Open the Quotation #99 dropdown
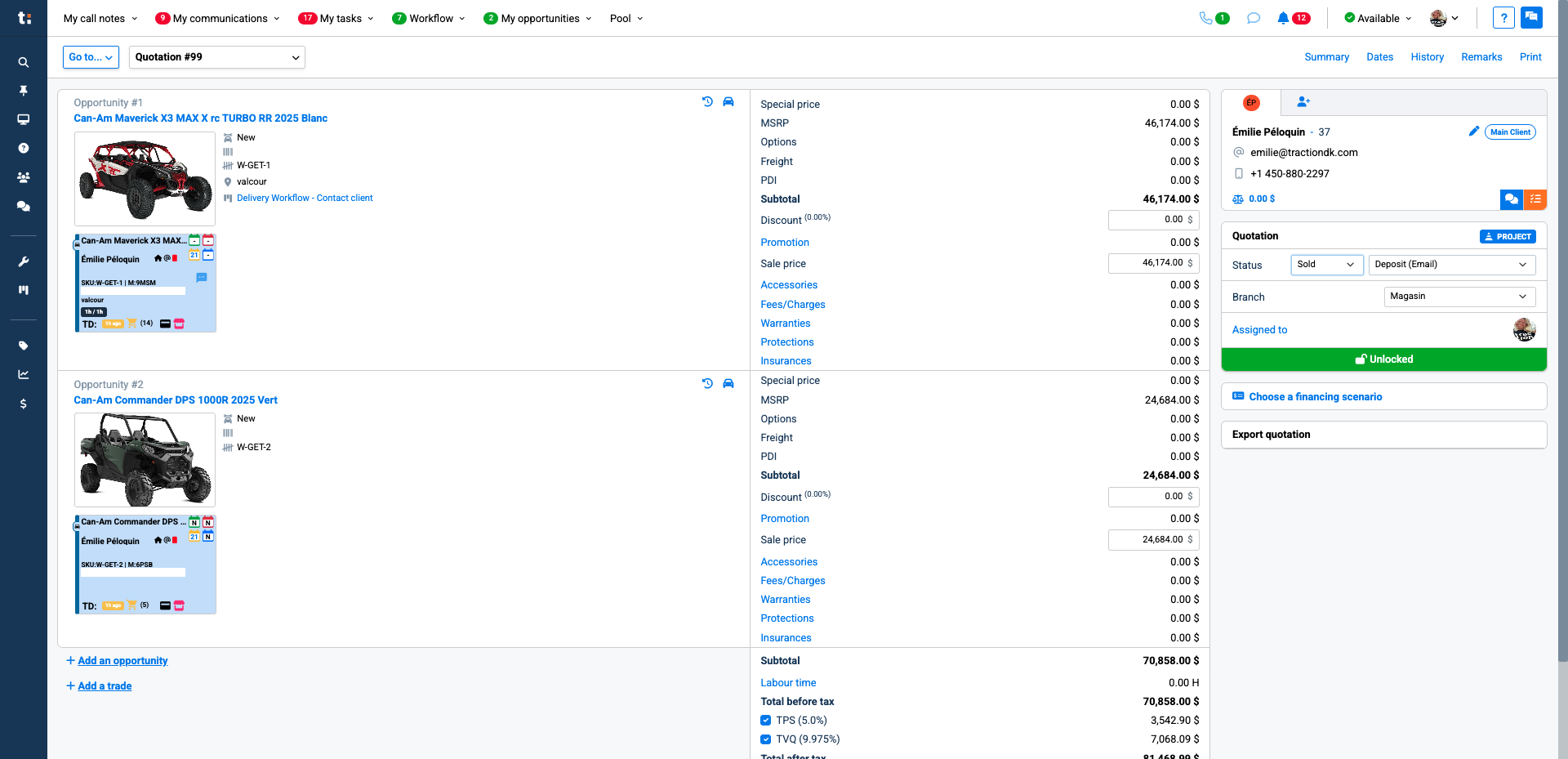 (216, 57)
